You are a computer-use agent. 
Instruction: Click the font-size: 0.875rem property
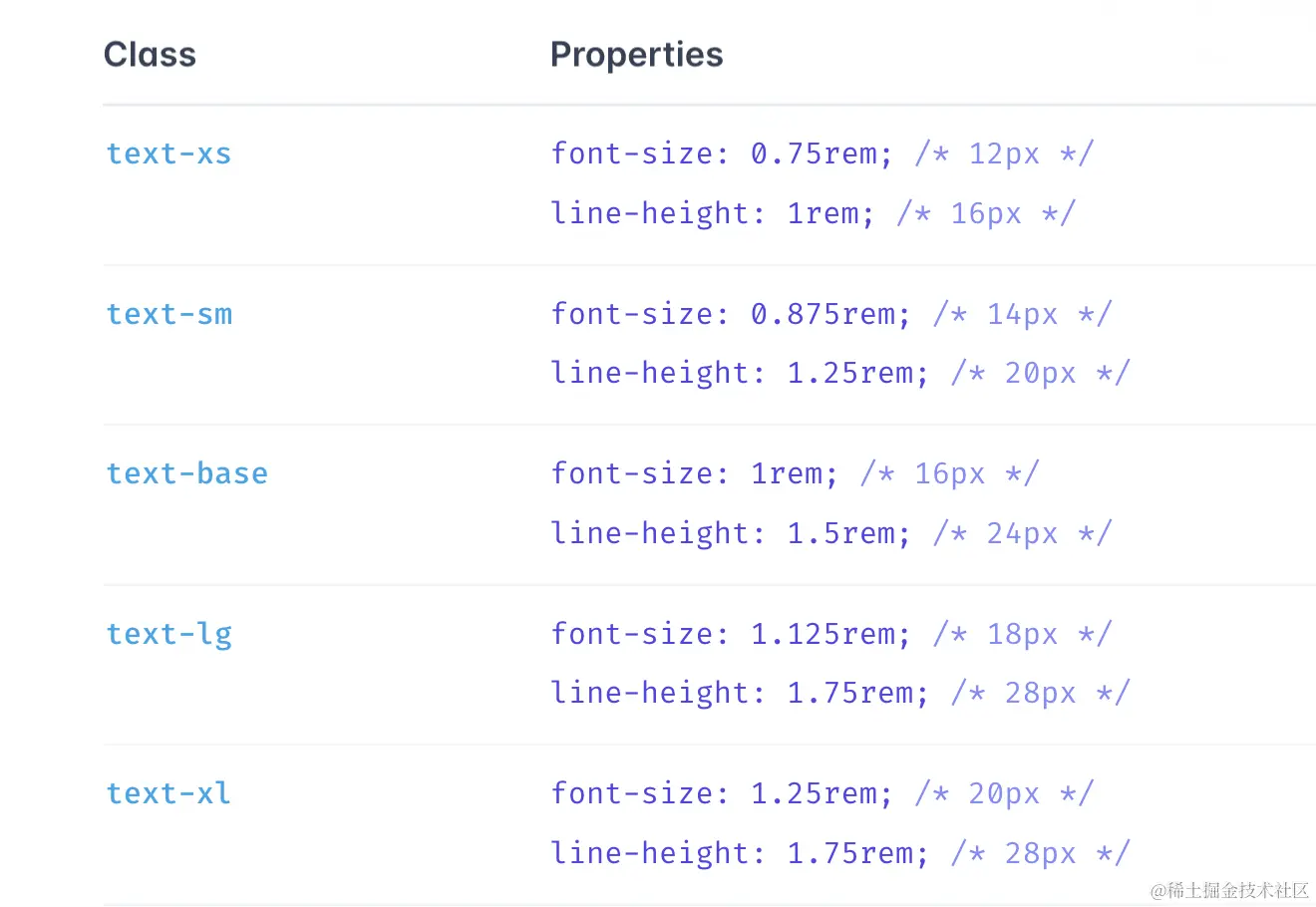tap(731, 314)
